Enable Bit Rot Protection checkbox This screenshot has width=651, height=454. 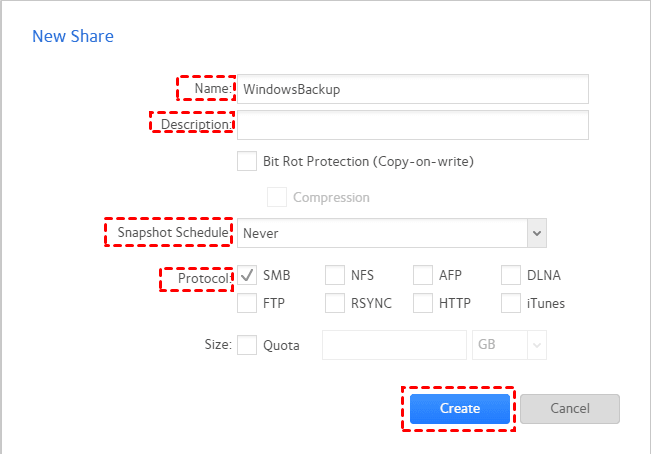click(x=247, y=161)
